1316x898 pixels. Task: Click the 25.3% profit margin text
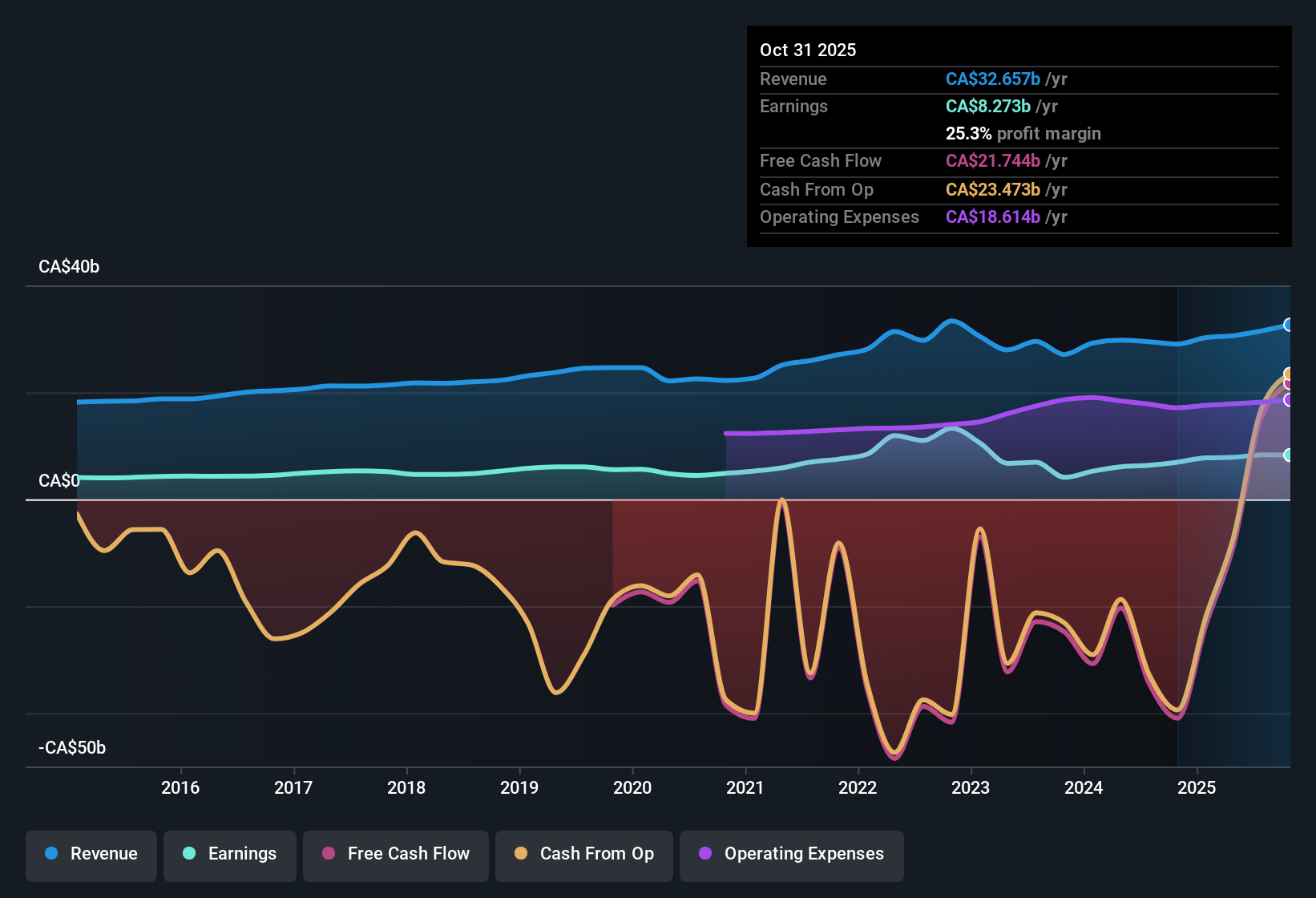point(1023,133)
